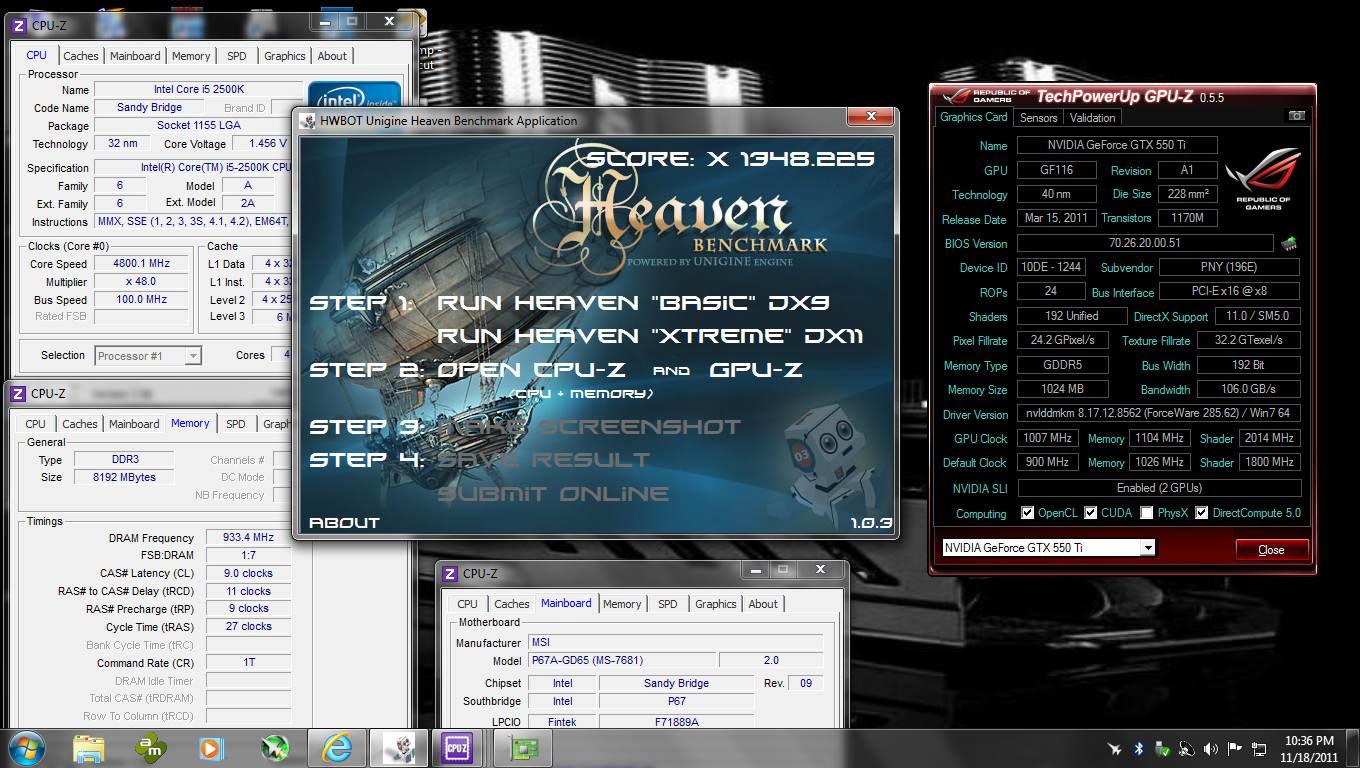The height and width of the screenshot is (768, 1360).
Task: Click the airplane tray icon
Action: (1115, 748)
